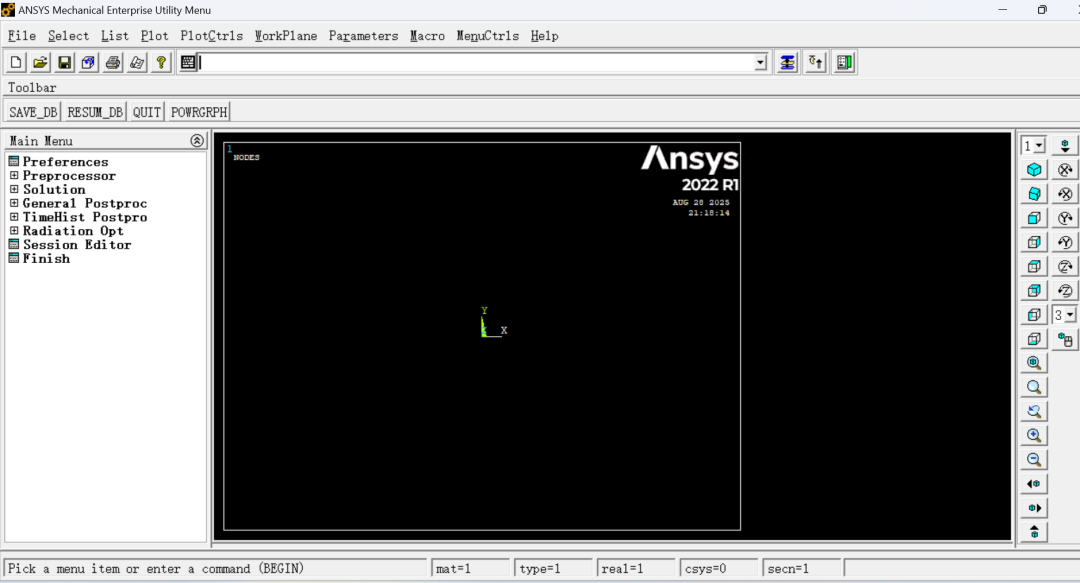Screen dimensions: 1080x583
Task: Switch to Oblique view
Action: tap(1034, 194)
